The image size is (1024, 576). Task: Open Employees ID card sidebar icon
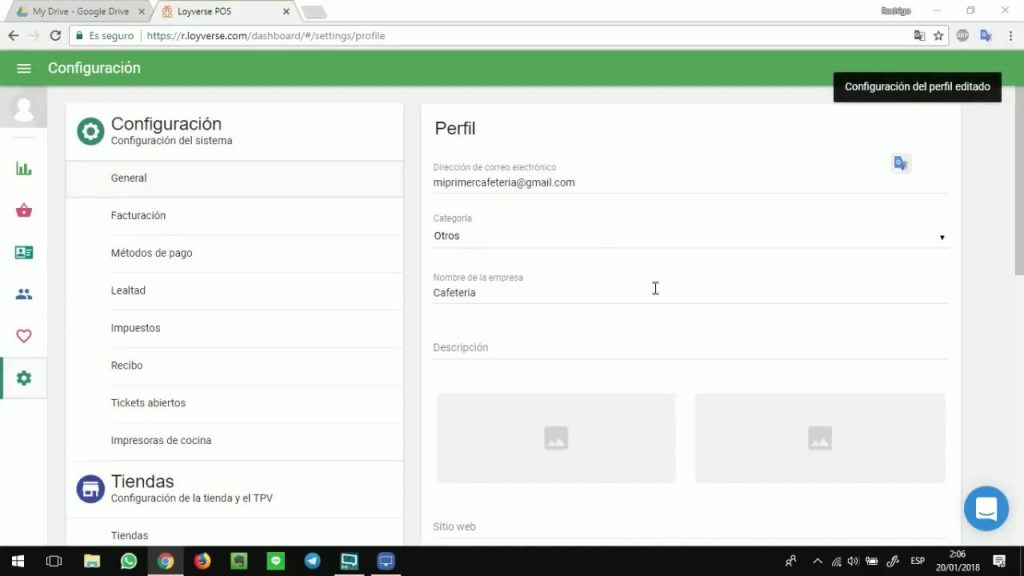pos(24,252)
